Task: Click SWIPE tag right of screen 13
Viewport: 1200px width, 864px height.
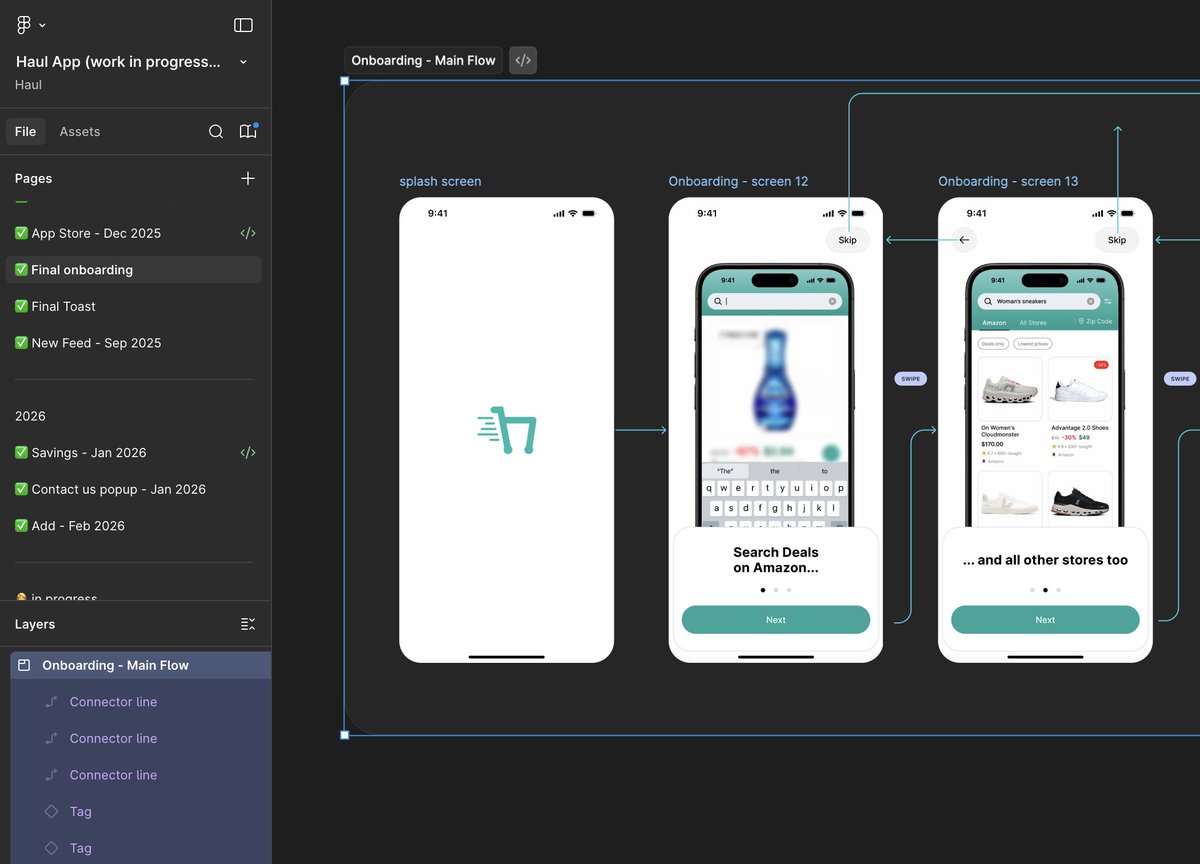Action: tap(1180, 379)
